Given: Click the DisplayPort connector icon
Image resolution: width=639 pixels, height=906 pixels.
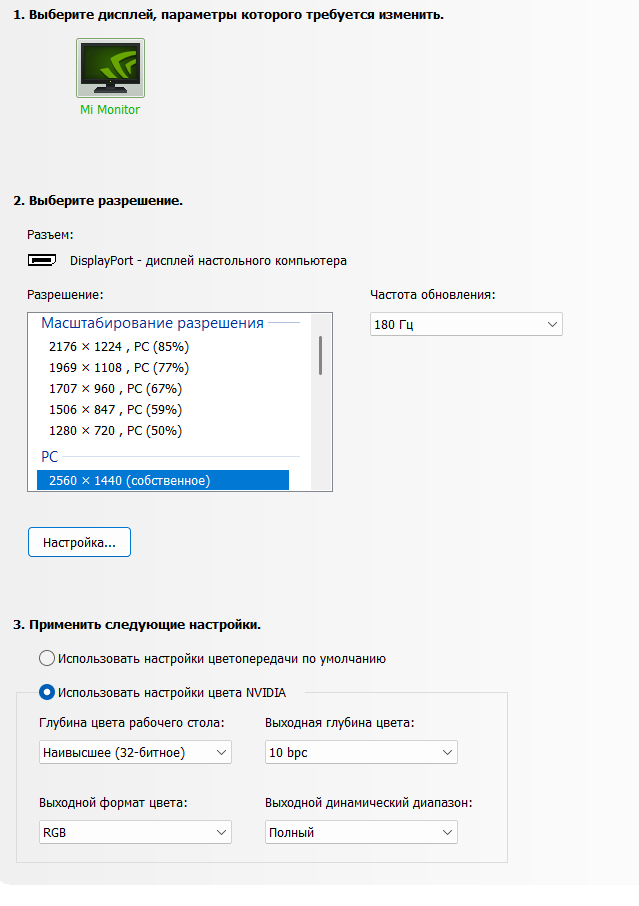Looking at the screenshot, I should click(41, 261).
